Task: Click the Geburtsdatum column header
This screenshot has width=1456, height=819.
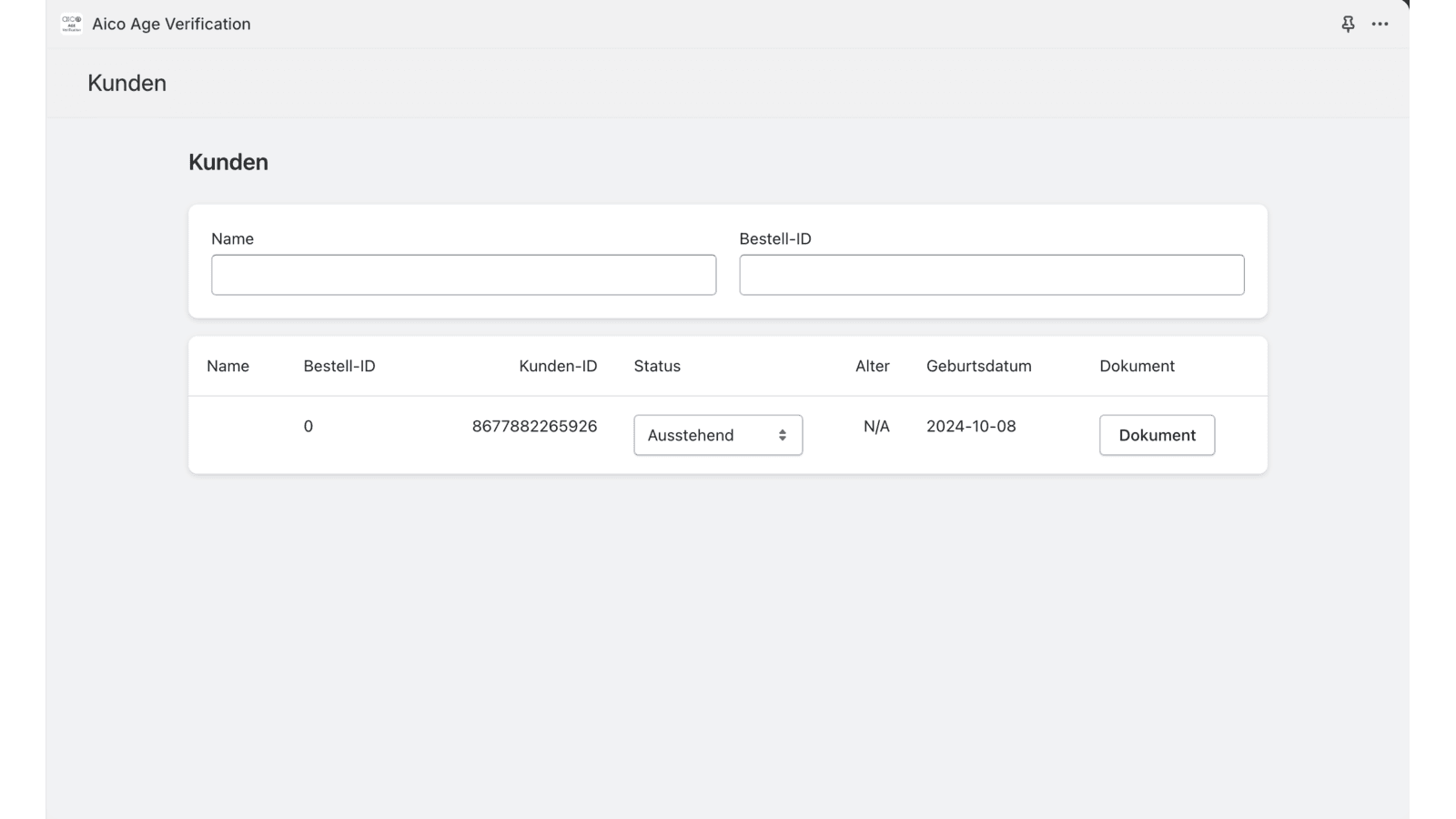Action: 978,366
